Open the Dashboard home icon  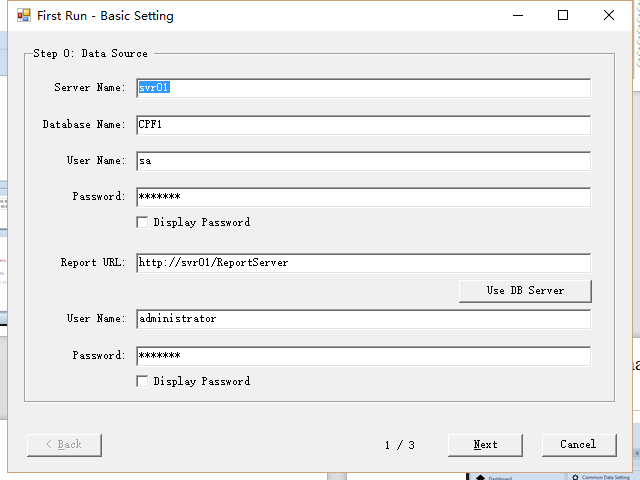(x=480, y=477)
